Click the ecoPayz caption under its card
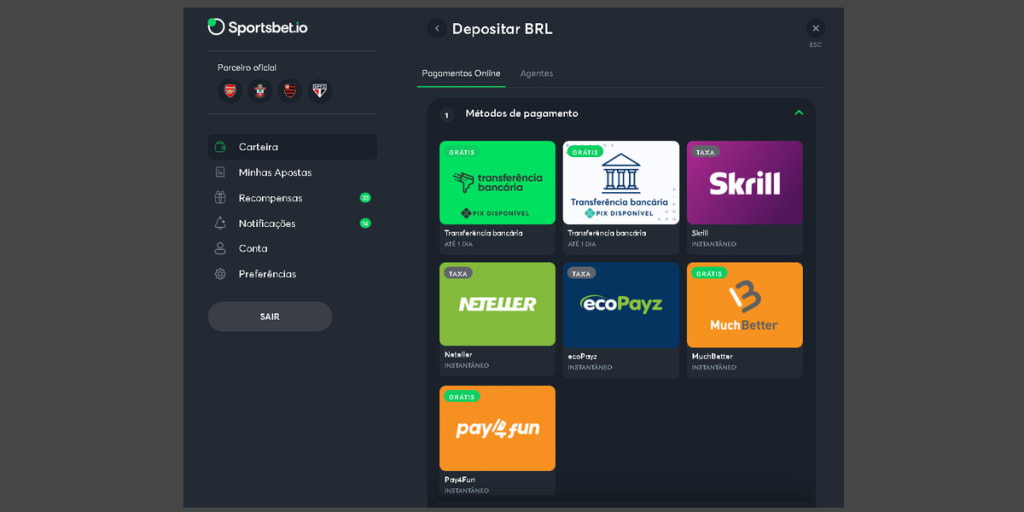The height and width of the screenshot is (512, 1024). tap(582, 356)
